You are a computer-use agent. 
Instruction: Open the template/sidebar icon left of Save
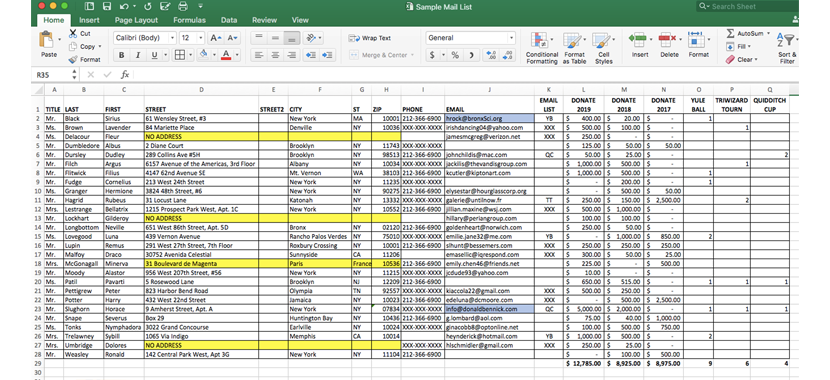(x=89, y=7)
